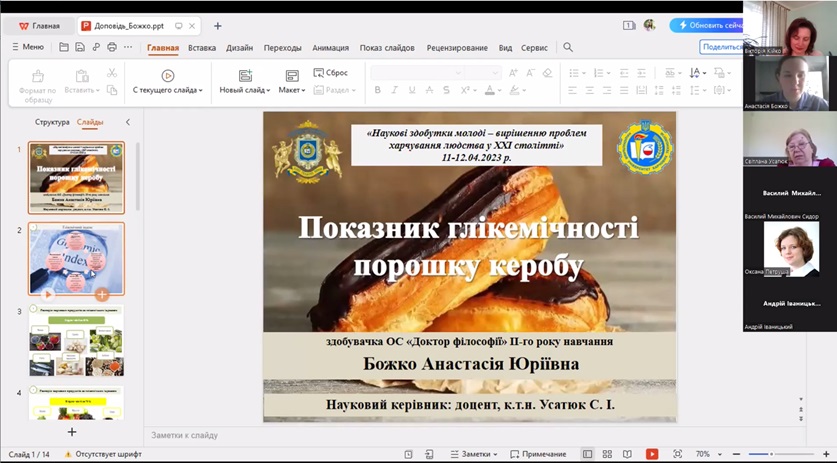The height and width of the screenshot is (463, 837).
Task: Click the search magnifier beside Сервис tab
Action: click(x=568, y=47)
